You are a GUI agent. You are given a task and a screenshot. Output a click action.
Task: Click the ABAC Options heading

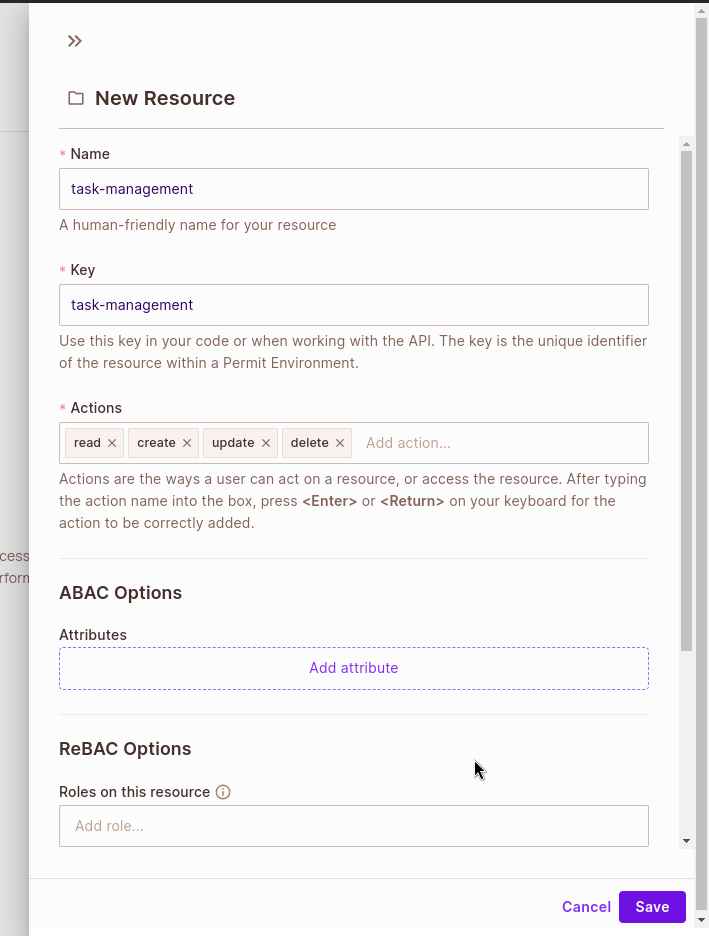(121, 593)
